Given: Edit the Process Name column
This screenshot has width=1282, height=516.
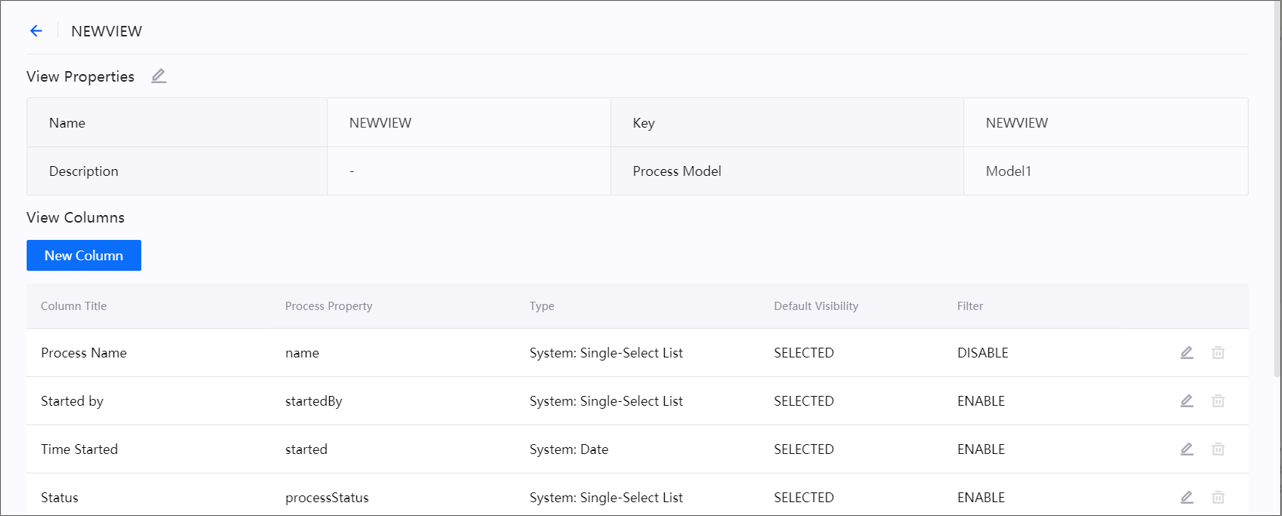Looking at the screenshot, I should coord(1187,353).
